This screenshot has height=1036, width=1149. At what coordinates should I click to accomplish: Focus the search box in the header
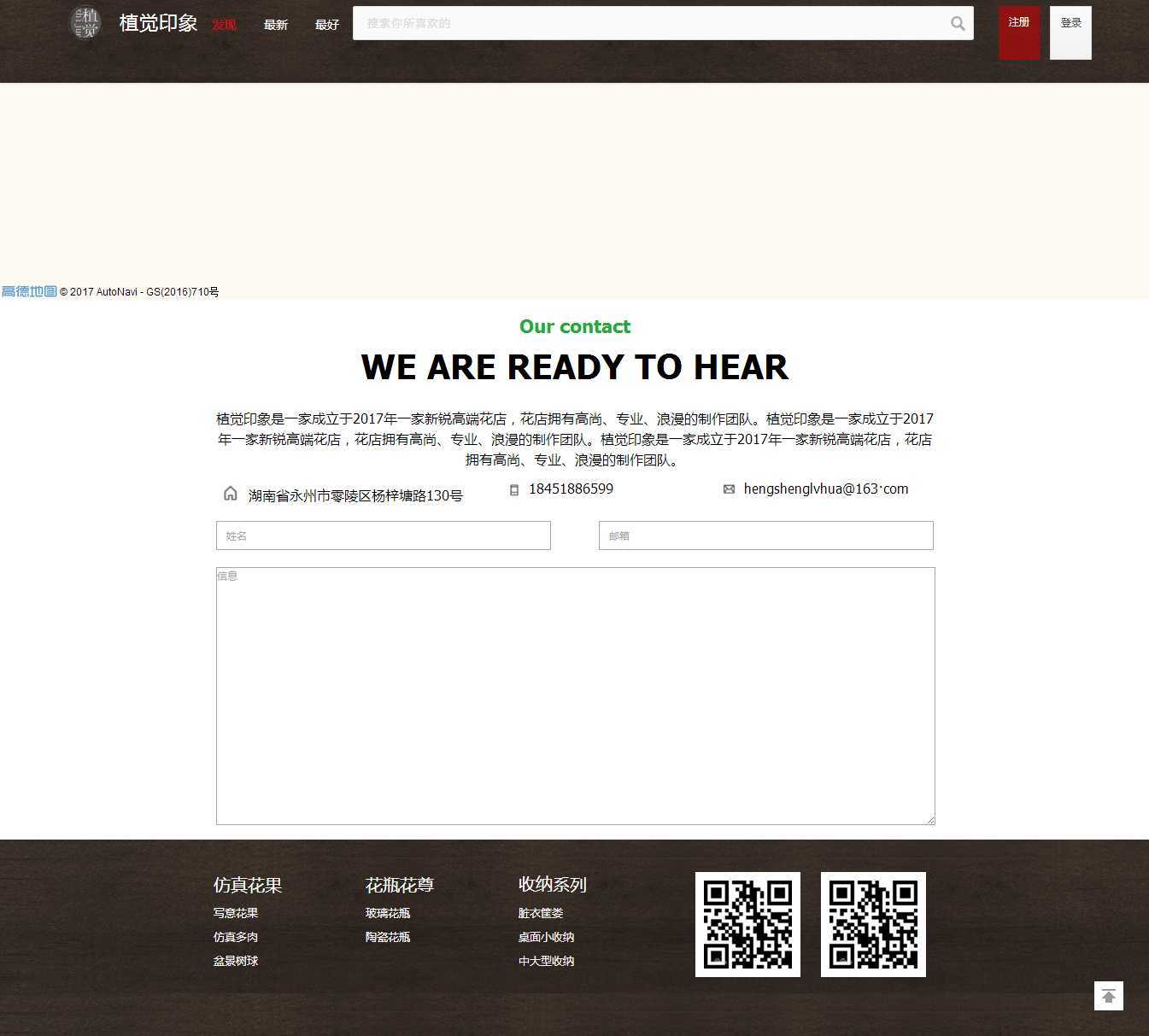[x=649, y=24]
